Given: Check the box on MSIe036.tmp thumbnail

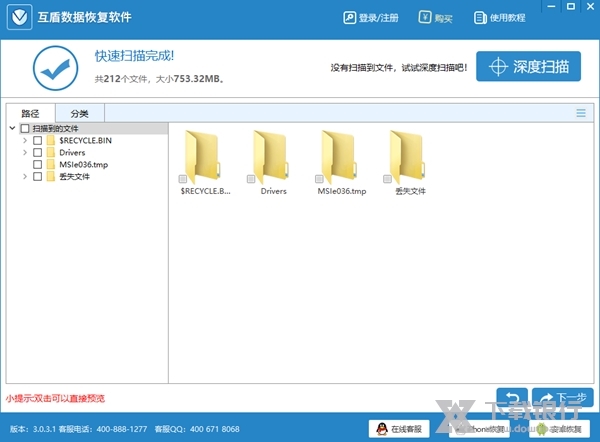Looking at the screenshot, I should click(319, 179).
